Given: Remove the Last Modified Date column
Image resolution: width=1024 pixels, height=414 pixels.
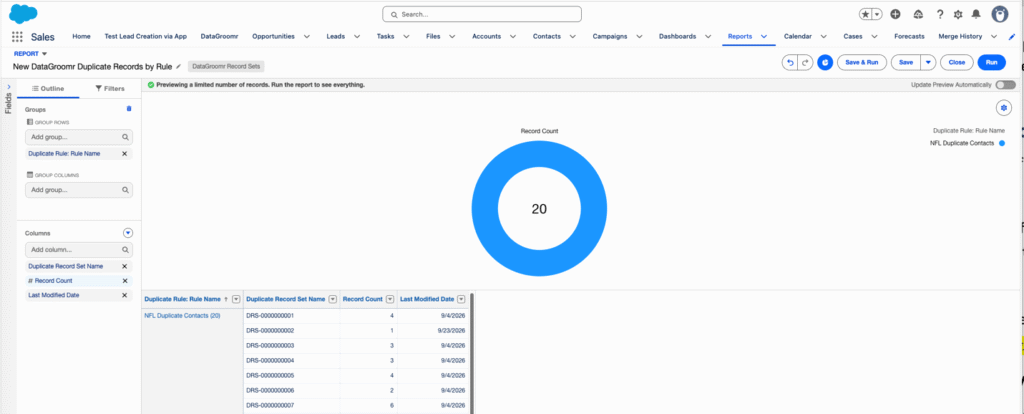Looking at the screenshot, I should 125,295.
